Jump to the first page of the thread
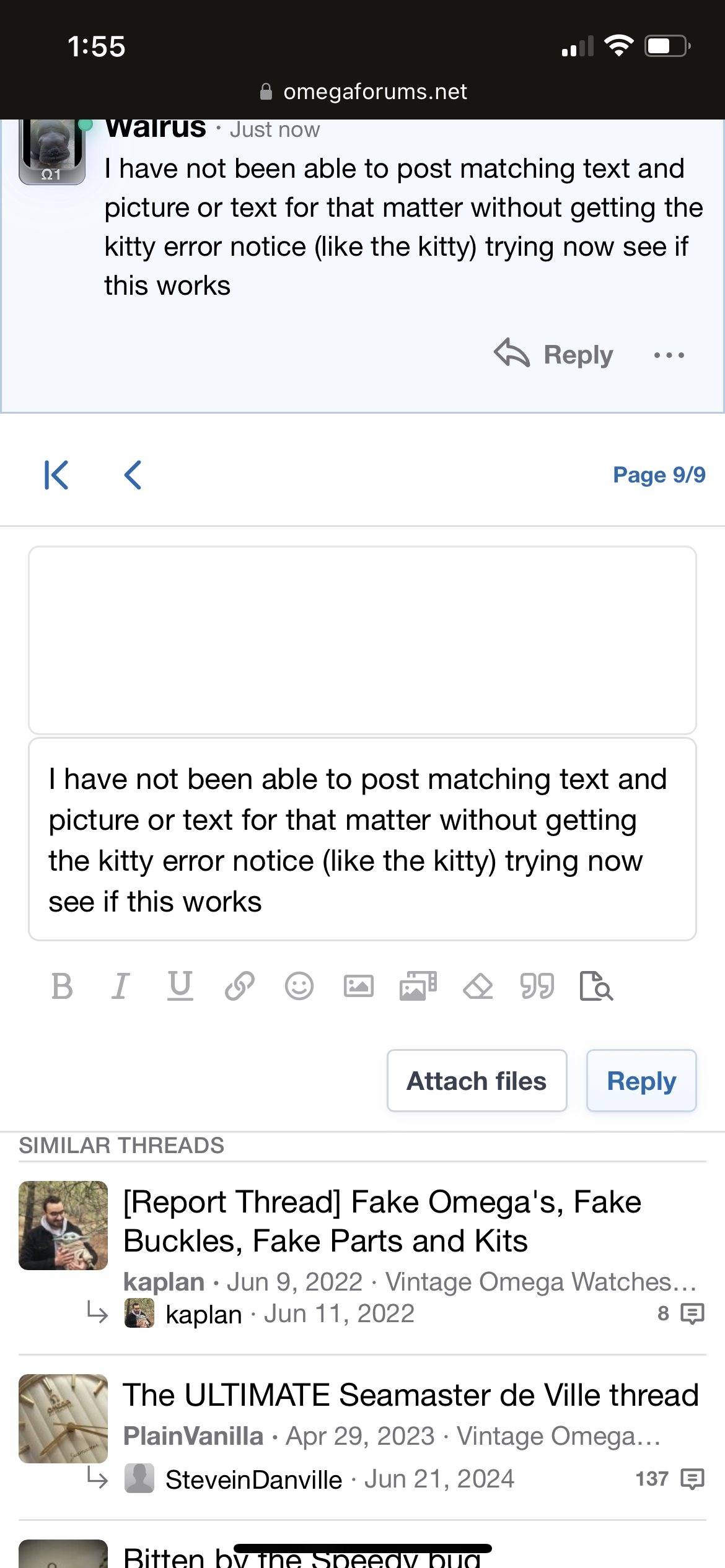This screenshot has height=1568, width=725. pos(56,475)
